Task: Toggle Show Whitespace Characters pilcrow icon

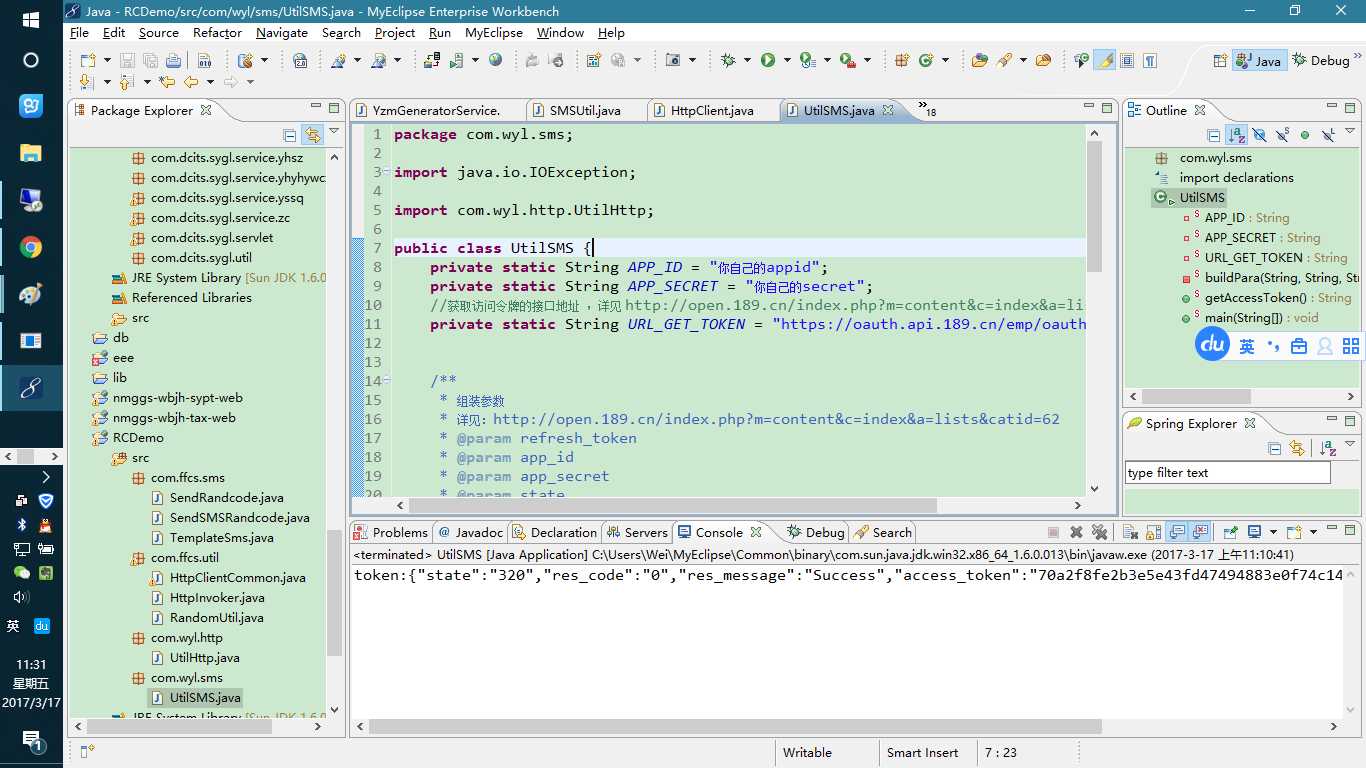Action: (x=1150, y=60)
